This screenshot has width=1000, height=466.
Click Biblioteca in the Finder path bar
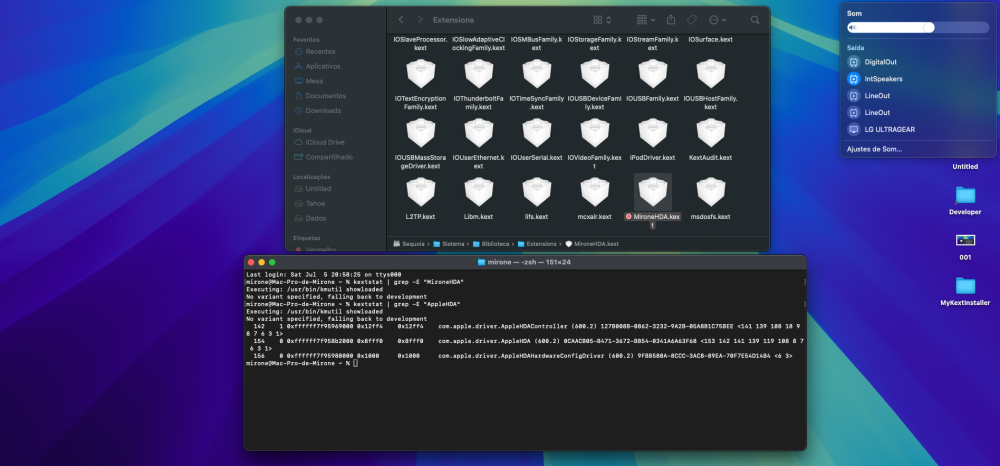click(x=491, y=244)
